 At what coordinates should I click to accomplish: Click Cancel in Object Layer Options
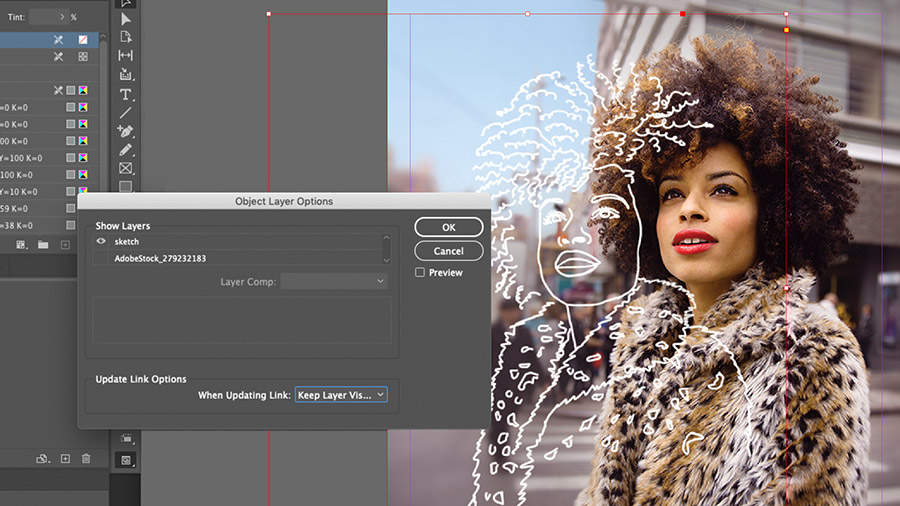pos(449,251)
